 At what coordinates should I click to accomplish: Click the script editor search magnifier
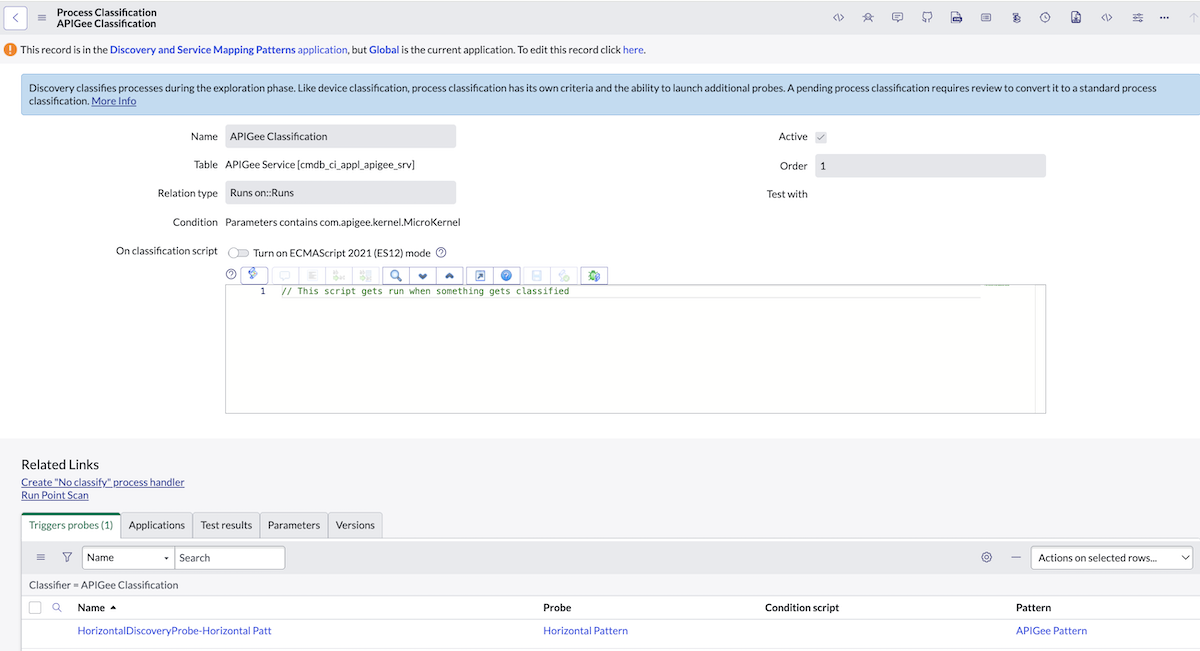396,275
